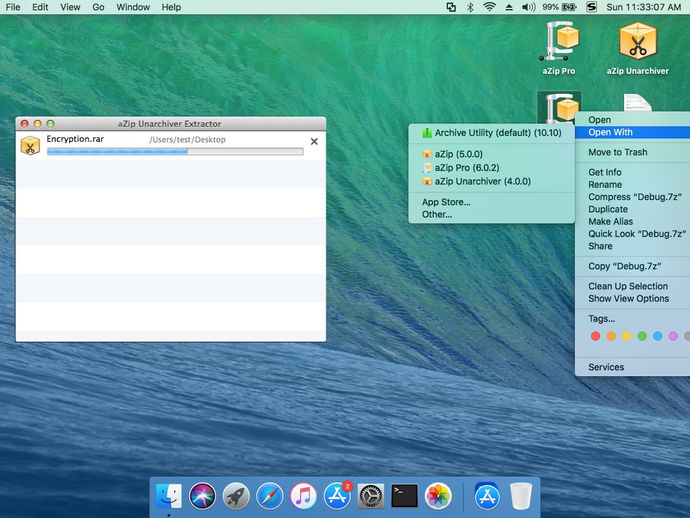690x518 pixels.
Task: Choose Copy "Debug.7z" in context menu
Action: 632,266
